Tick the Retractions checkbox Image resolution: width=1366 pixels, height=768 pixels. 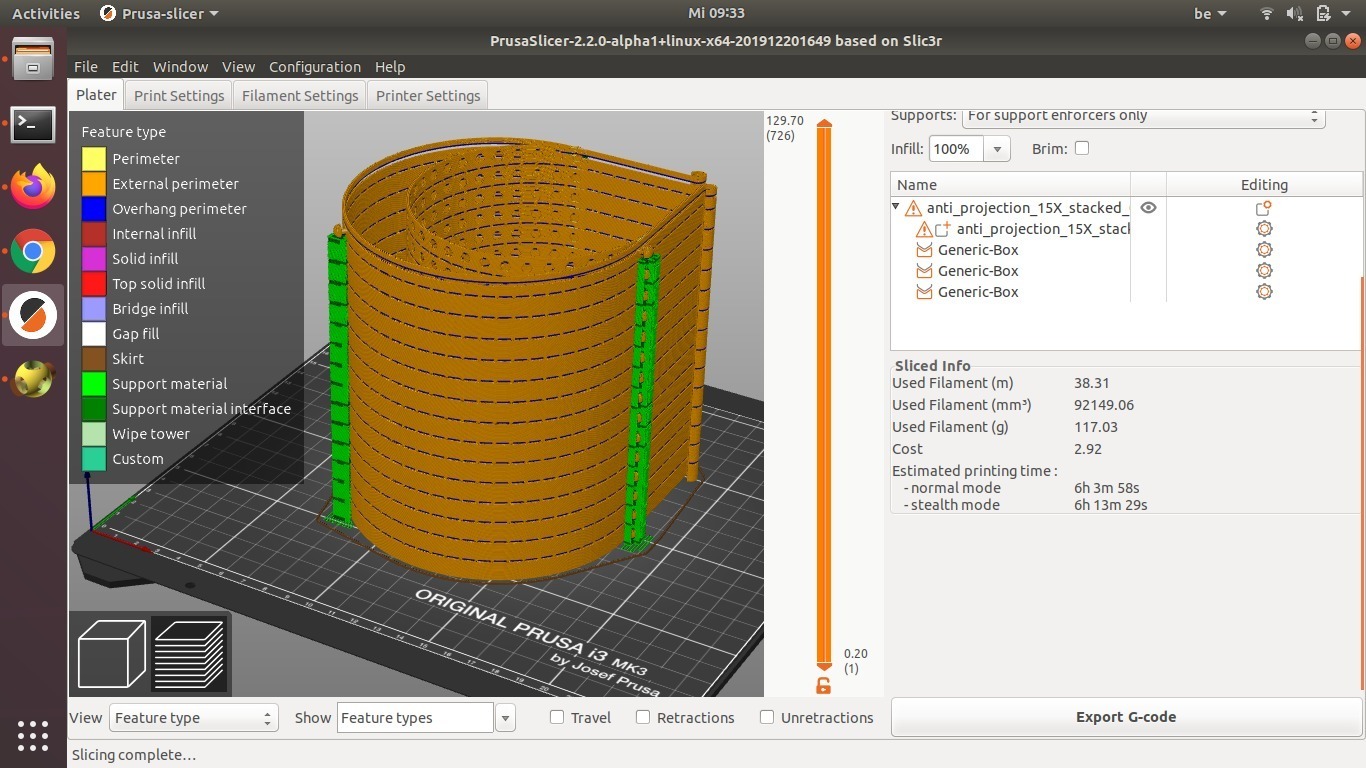[643, 717]
